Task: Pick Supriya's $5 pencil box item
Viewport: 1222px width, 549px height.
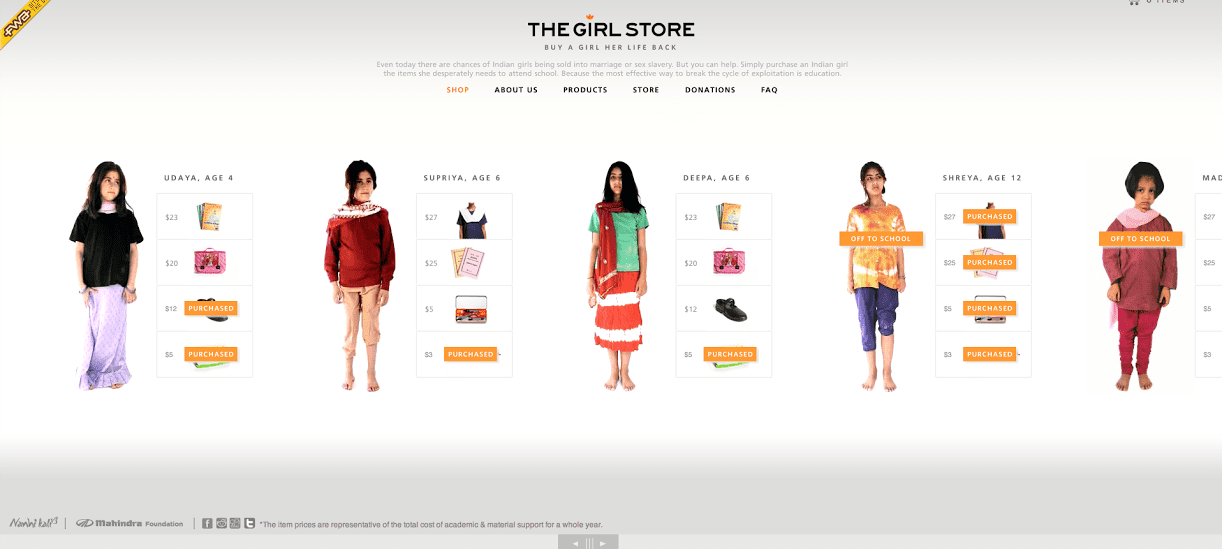Action: point(464,309)
